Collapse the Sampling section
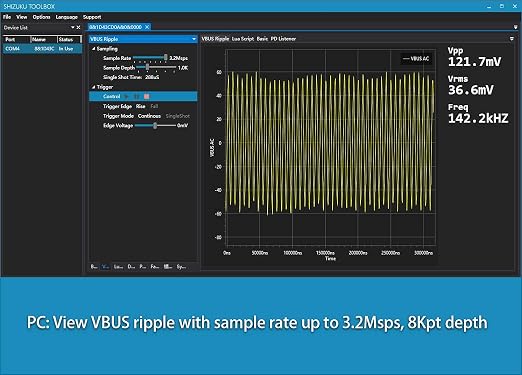Image resolution: width=522 pixels, height=375 pixels. click(94, 49)
